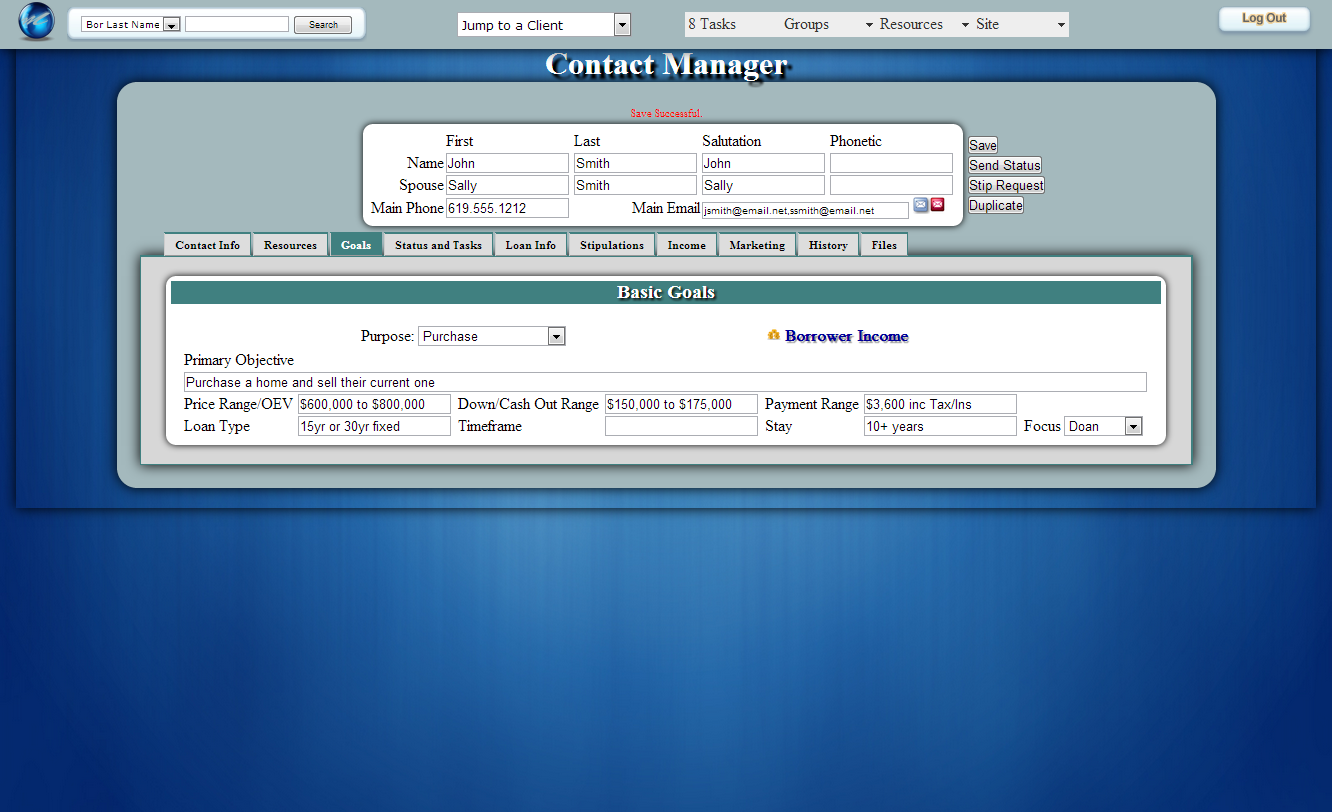This screenshot has height=812, width=1332.
Task: Expand the Jump to a Client dropdown
Action: click(543, 25)
